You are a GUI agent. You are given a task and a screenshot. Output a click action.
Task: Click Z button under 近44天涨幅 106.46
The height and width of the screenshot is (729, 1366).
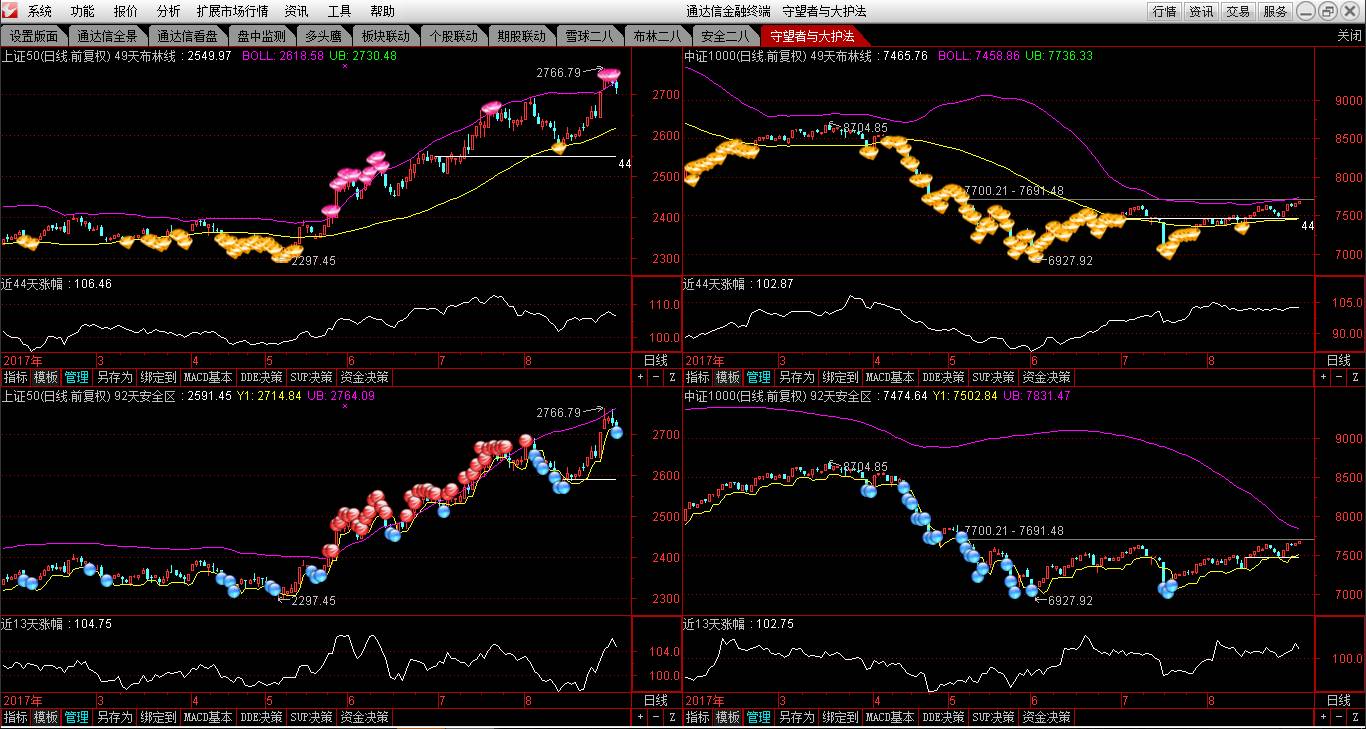coord(672,377)
